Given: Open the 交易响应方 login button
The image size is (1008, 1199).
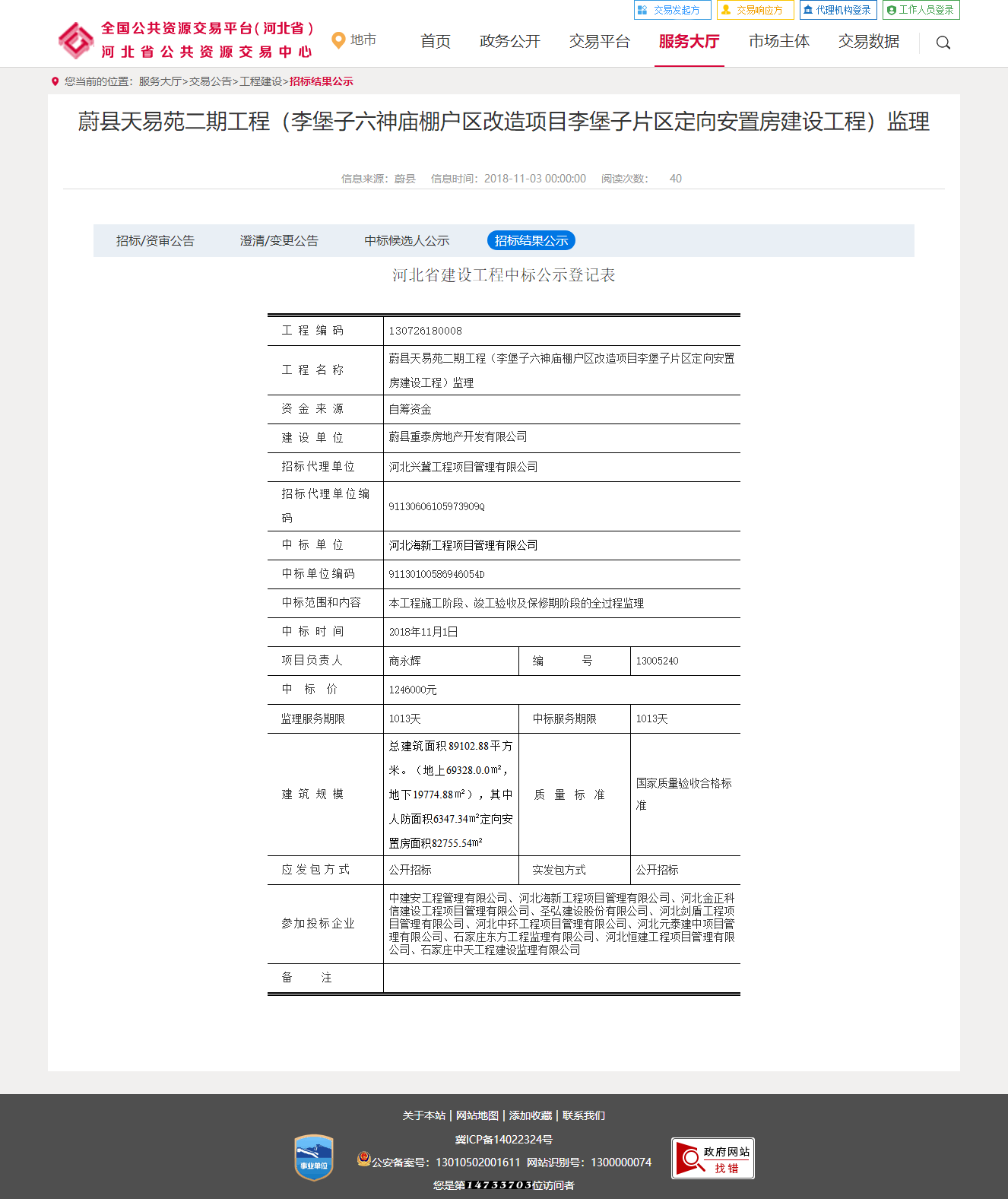Looking at the screenshot, I should (755, 10).
